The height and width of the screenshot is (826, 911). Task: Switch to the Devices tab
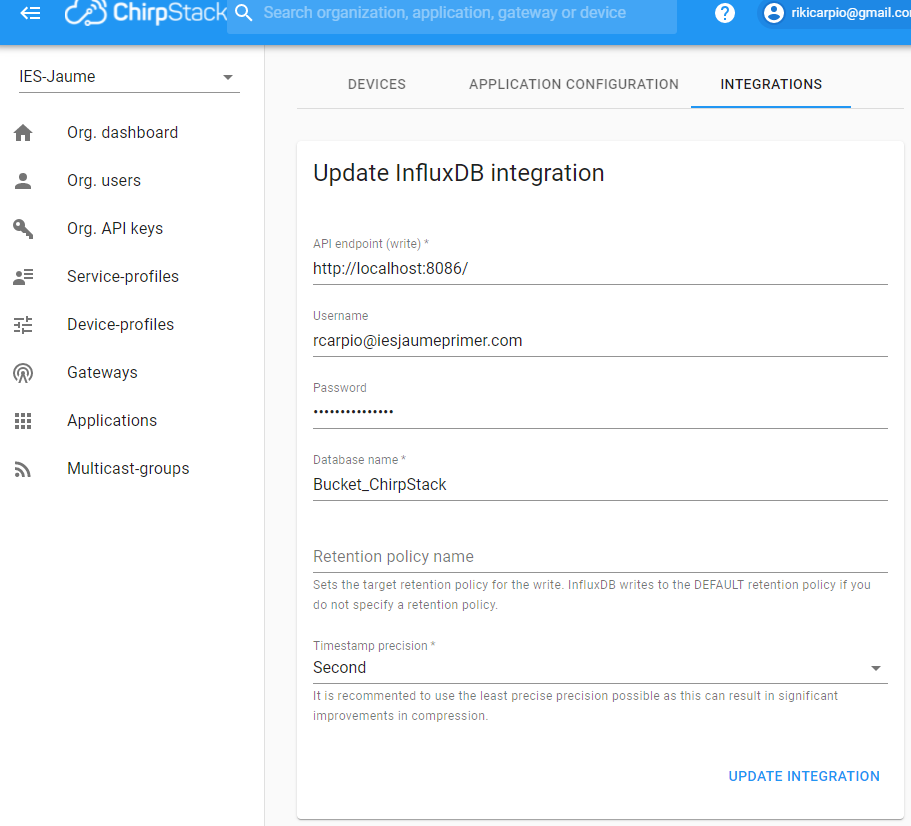pyautogui.click(x=376, y=84)
